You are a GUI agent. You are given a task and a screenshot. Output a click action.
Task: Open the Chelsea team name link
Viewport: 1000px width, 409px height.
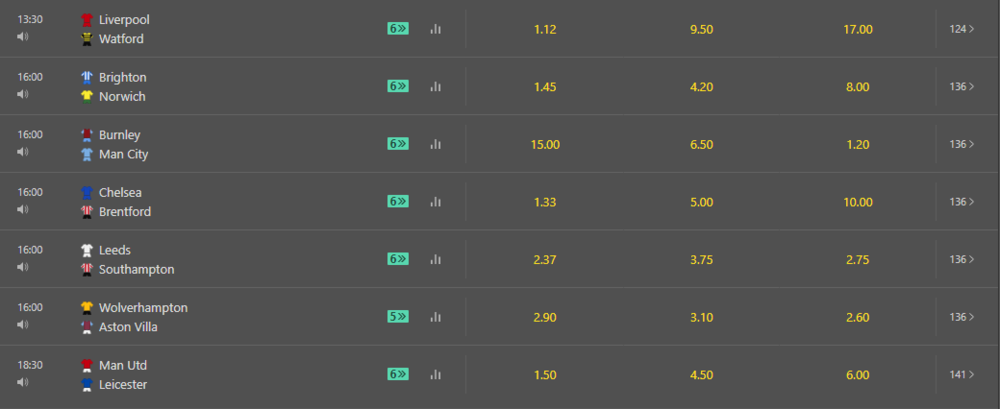coord(121,193)
